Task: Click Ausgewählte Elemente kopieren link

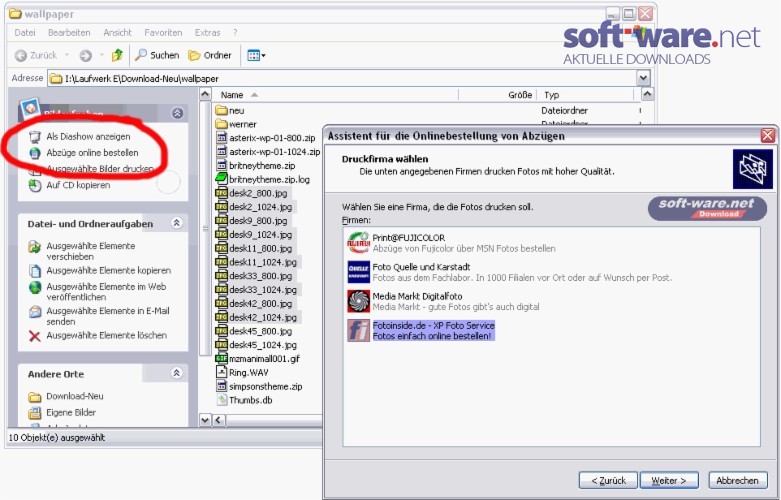Action: click(109, 270)
